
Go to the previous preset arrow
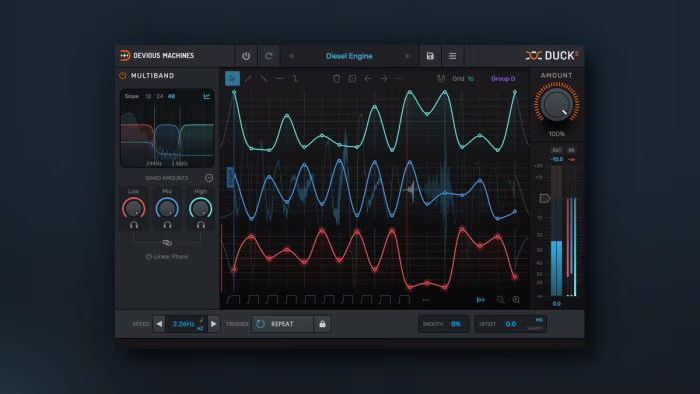coord(291,56)
